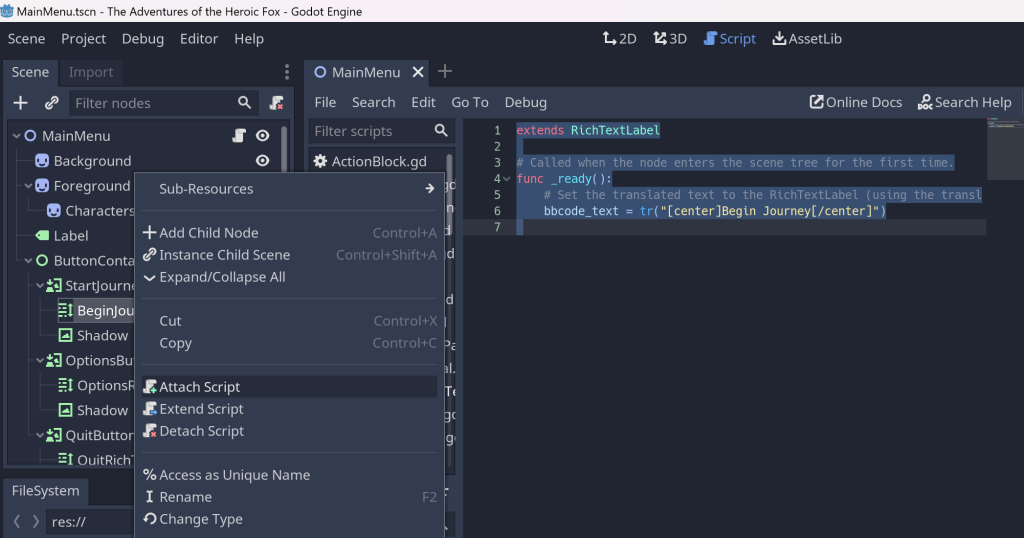1024x538 pixels.
Task: Choose Attach Script from the context menu
Action: pos(200,387)
